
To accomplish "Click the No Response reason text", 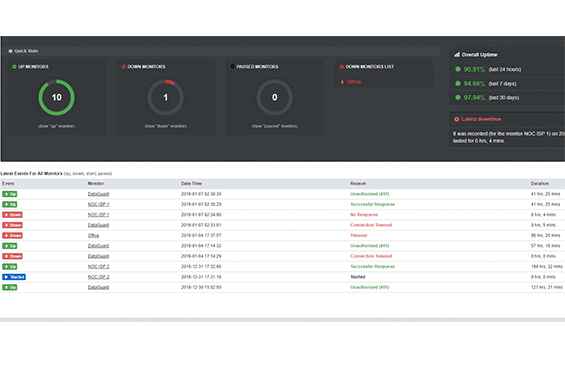I will coord(364,215).
